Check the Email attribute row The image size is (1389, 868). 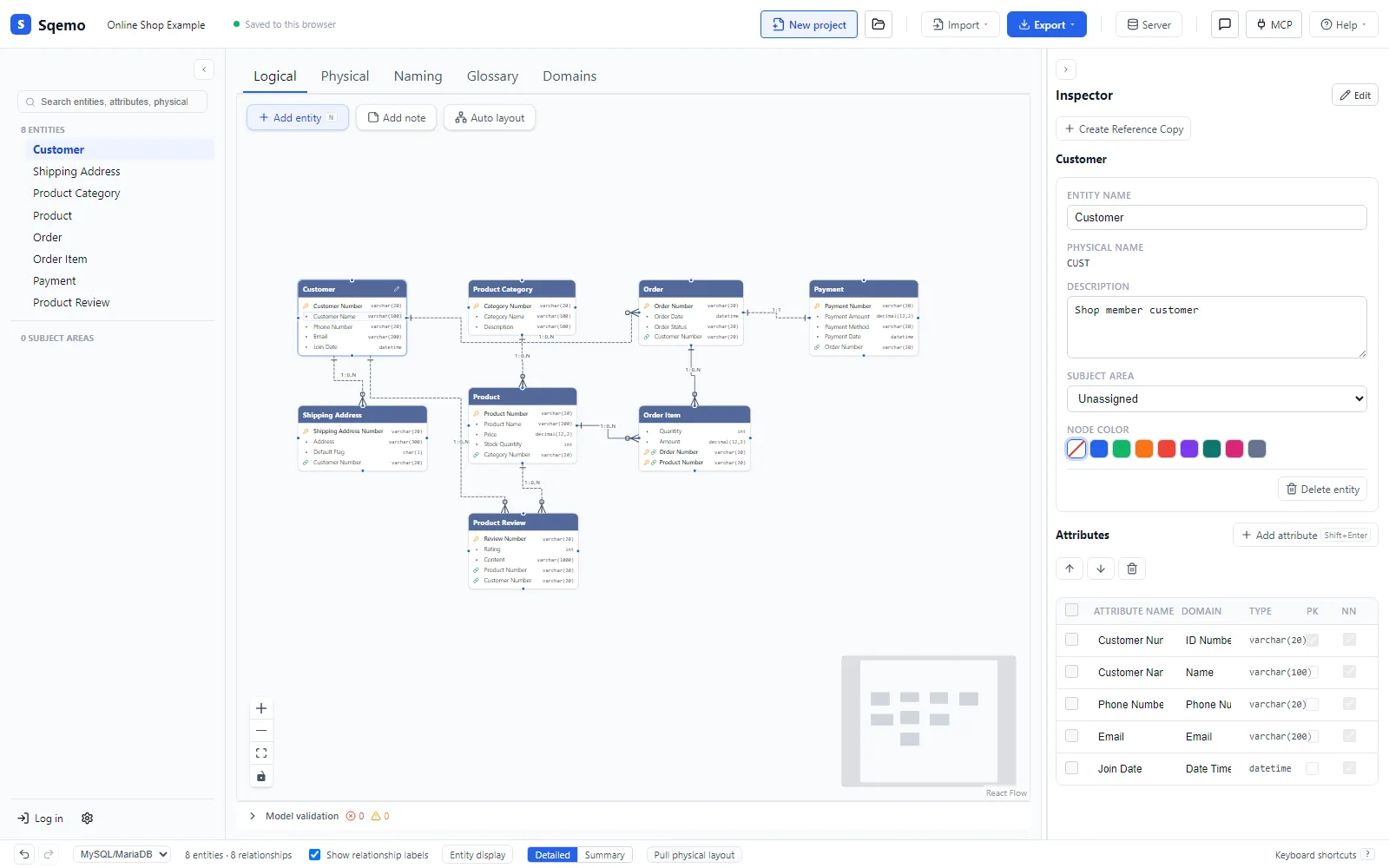(x=1072, y=736)
